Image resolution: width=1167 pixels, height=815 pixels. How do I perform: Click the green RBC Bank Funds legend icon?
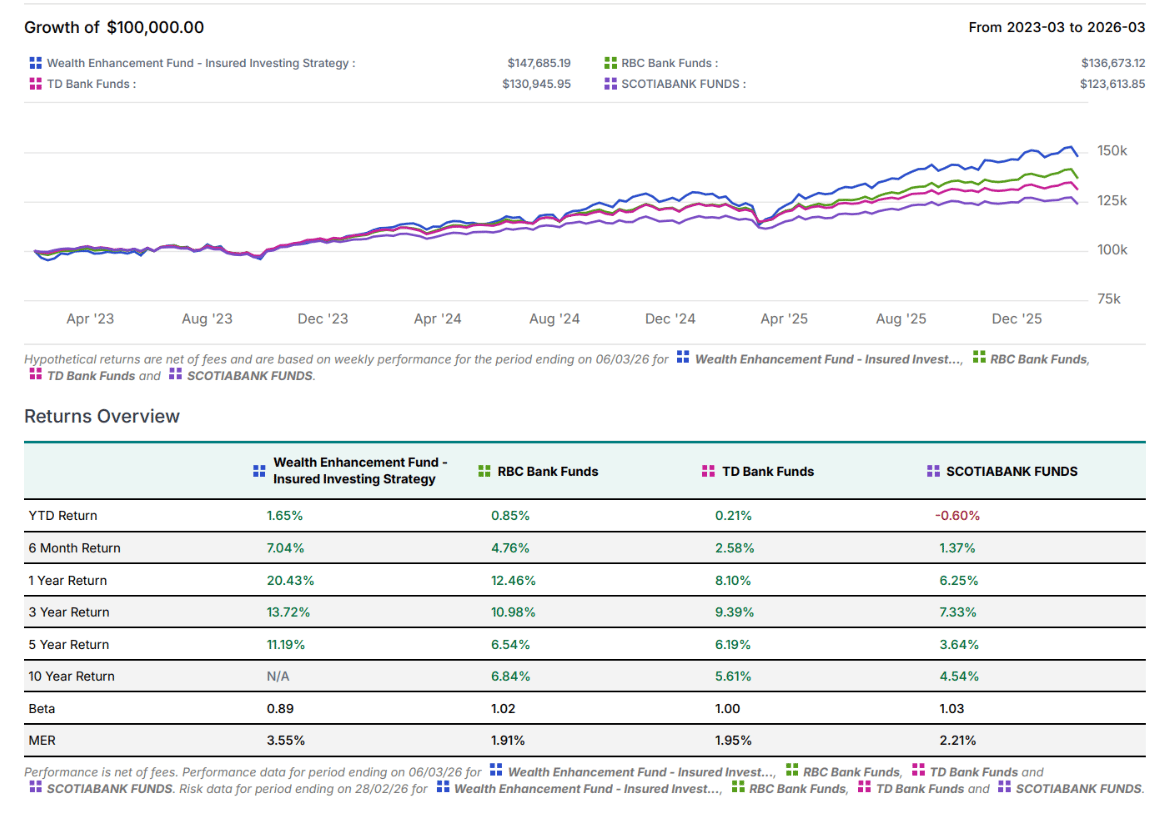point(610,63)
